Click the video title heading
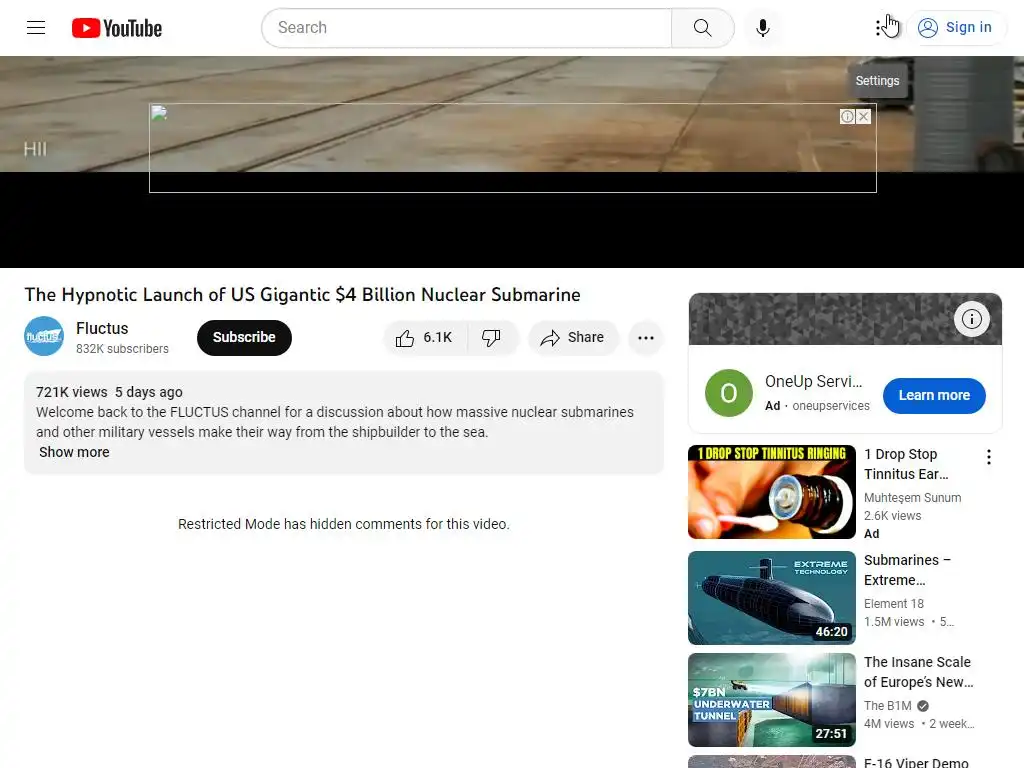Screen dimensions: 1024x768 (302, 295)
